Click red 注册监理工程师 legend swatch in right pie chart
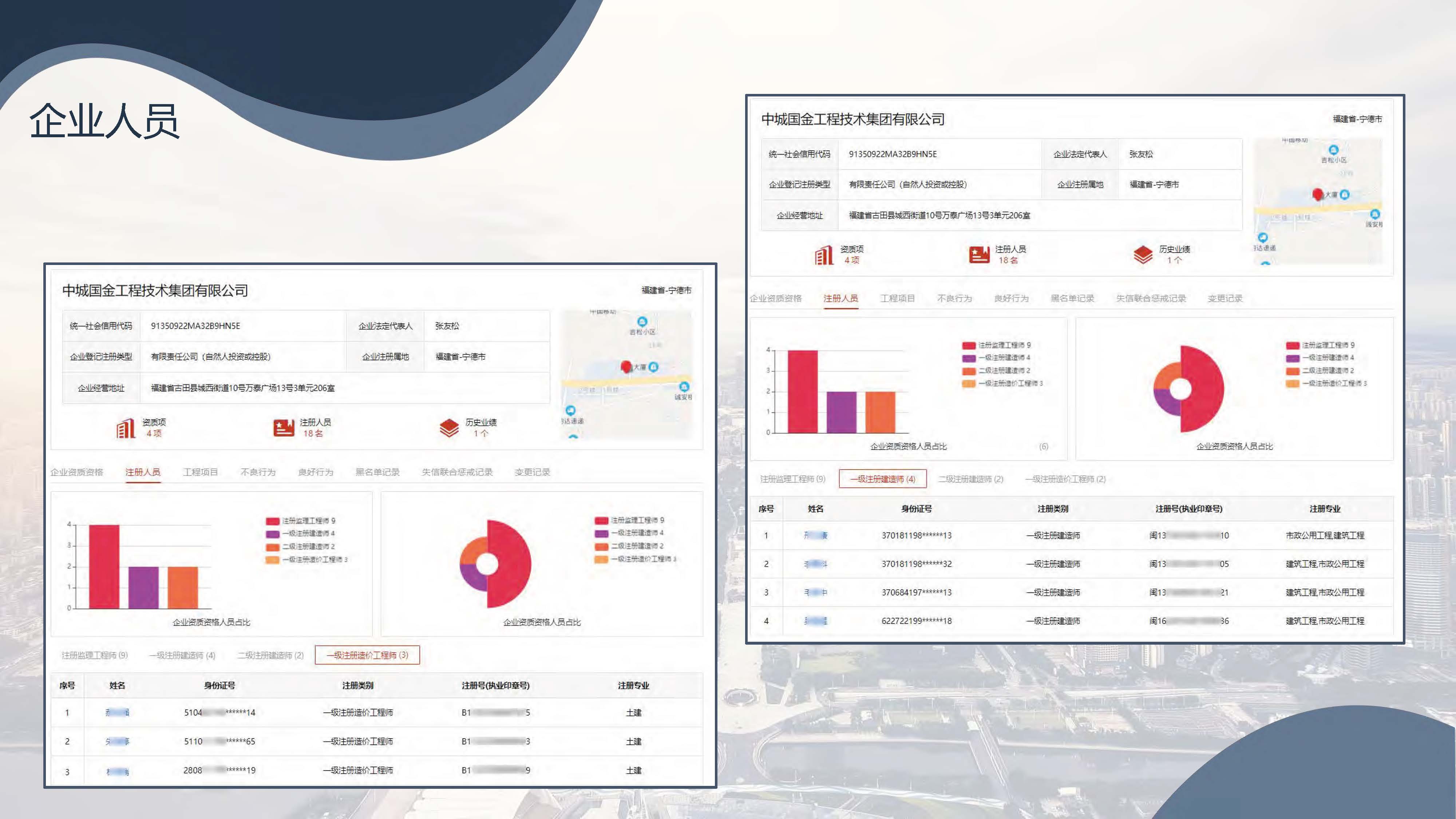Screen dimensions: 1456x819 (x=1292, y=345)
